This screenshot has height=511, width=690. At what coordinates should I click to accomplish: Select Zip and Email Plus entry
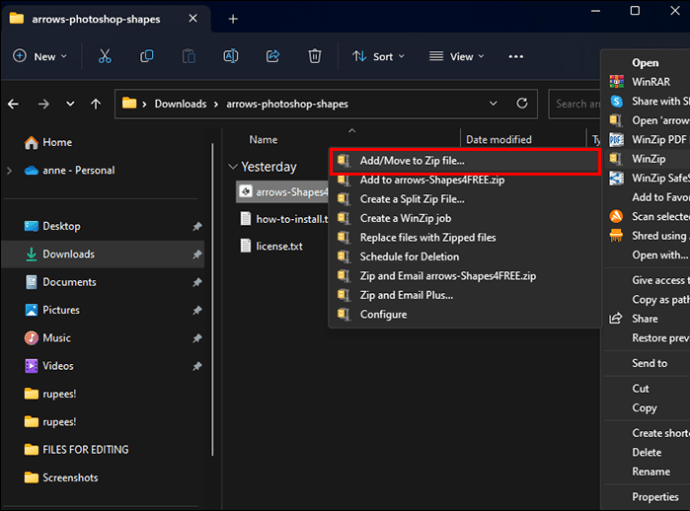406,295
